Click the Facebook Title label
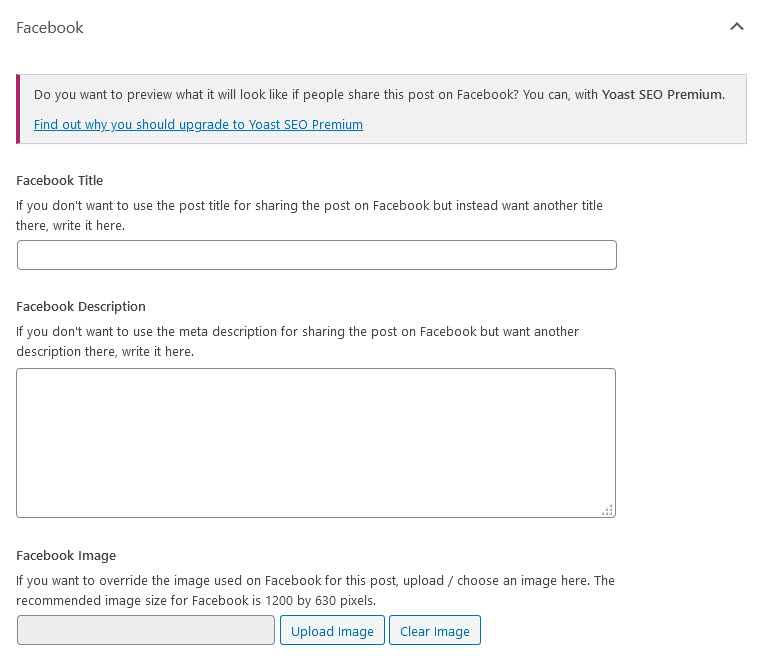 60,181
